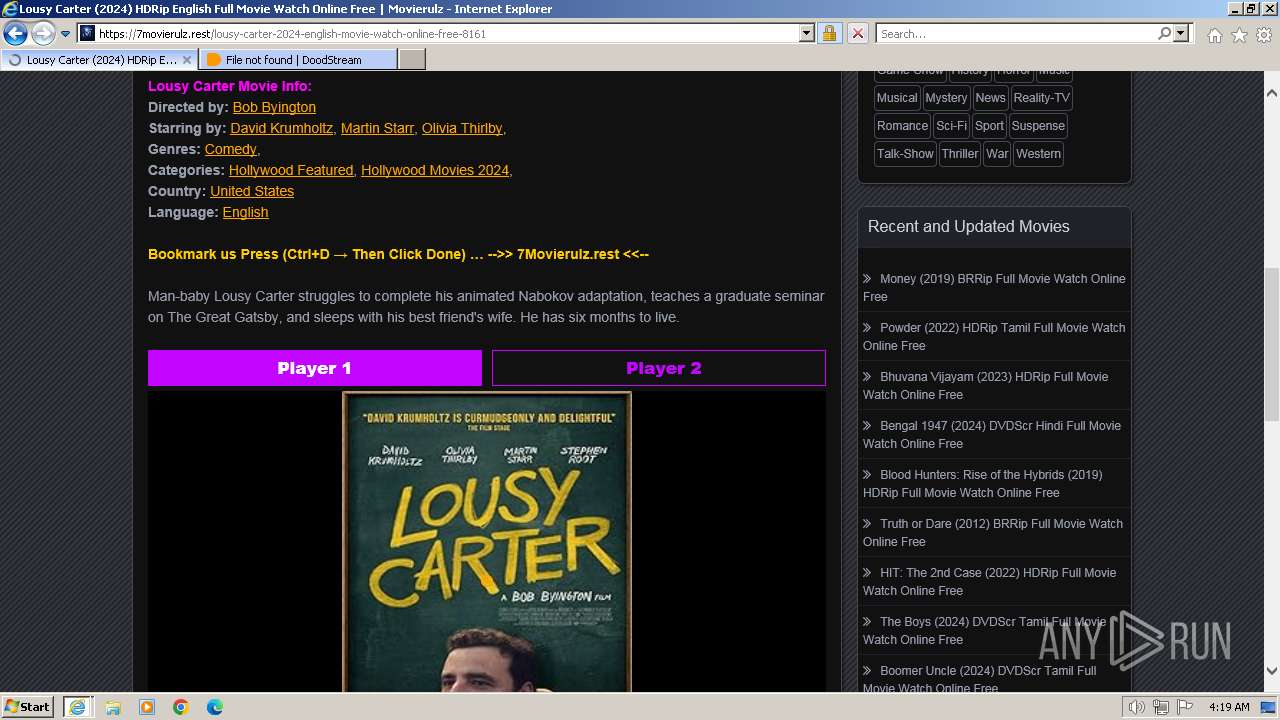Click the search magnifier icon
Viewport: 1280px width, 720px height.
1164,34
